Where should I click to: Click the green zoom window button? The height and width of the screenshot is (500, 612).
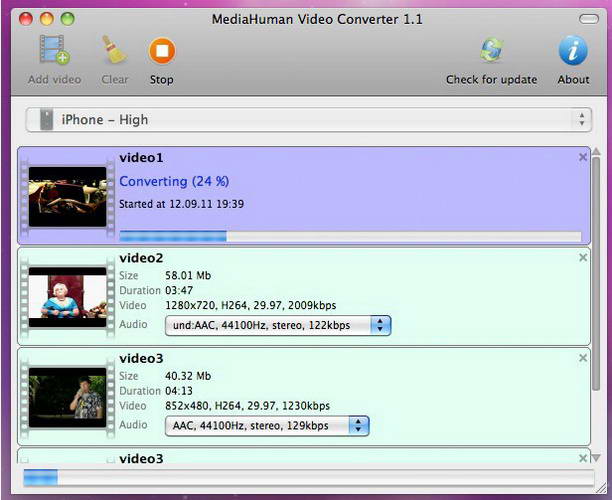tap(68, 19)
